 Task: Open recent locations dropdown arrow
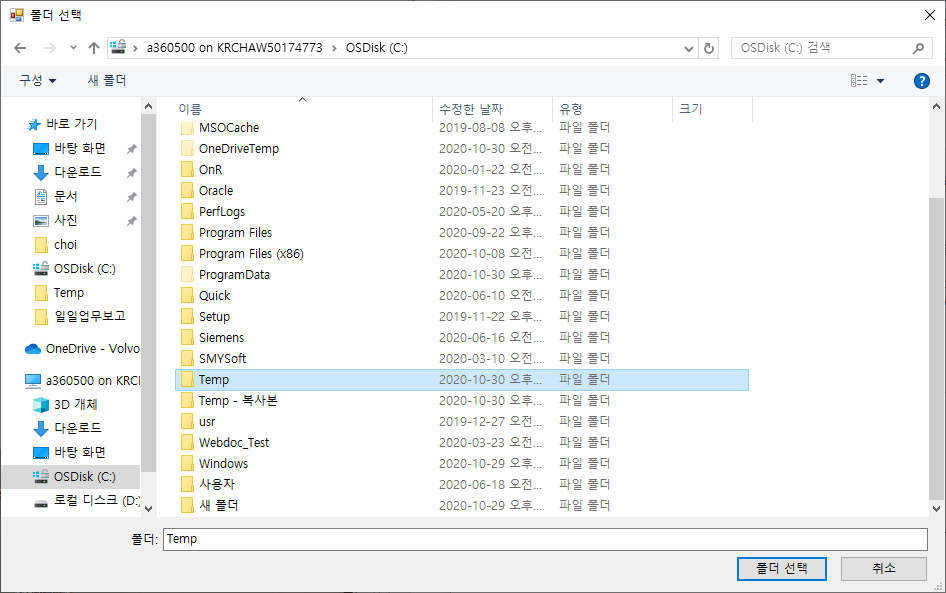pyautogui.click(x=73, y=48)
